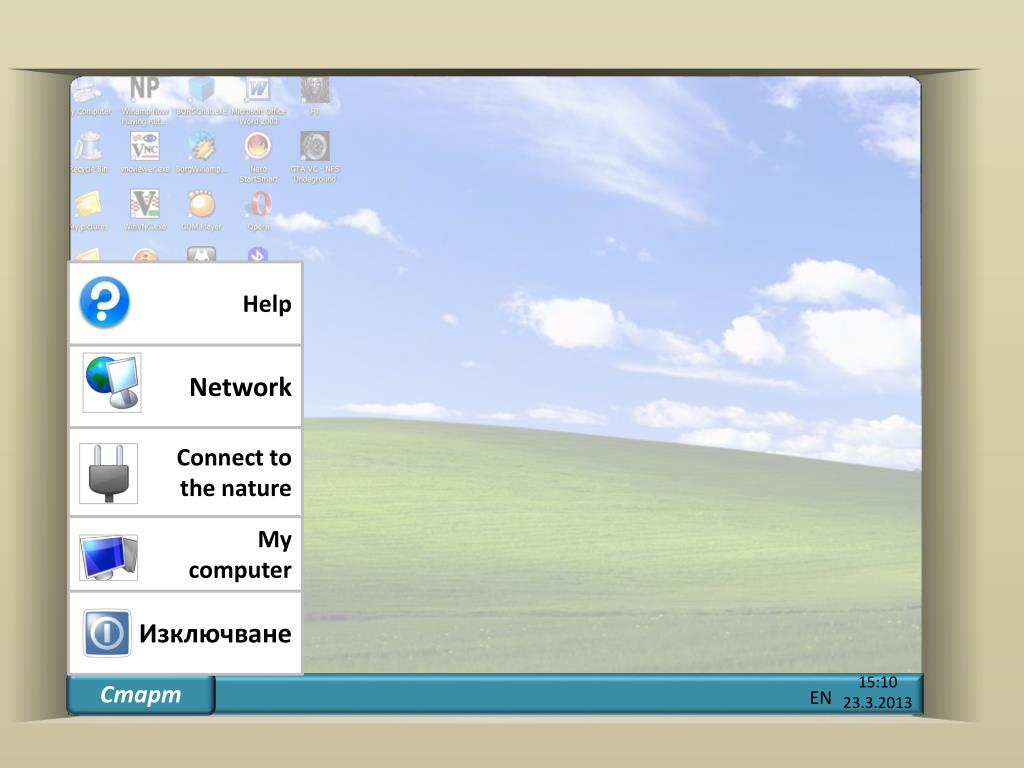Click the blue monitor My computer menu icon

108,558
